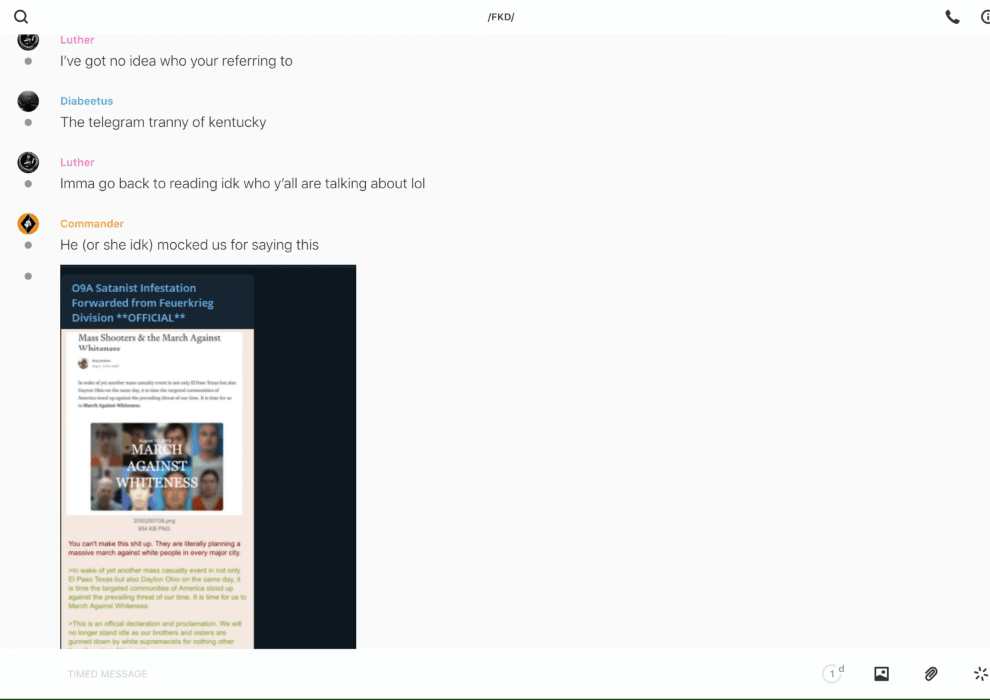Select Luther's name above 'I've got no idea'
990x700 pixels.
coord(77,40)
